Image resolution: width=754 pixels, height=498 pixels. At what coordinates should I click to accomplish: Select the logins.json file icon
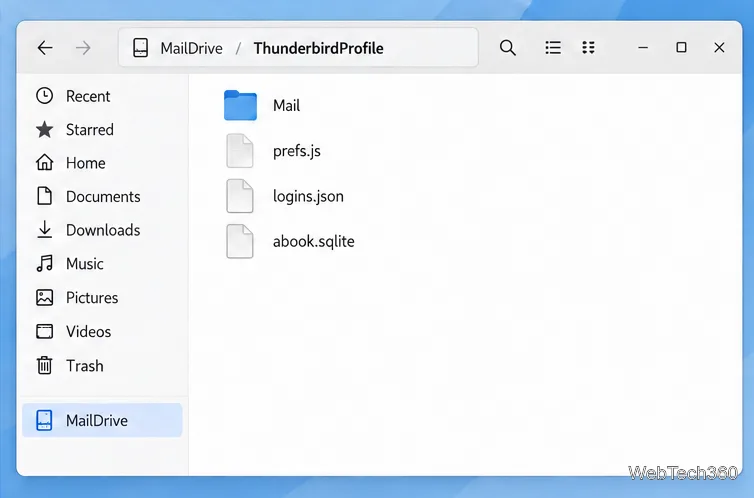240,196
